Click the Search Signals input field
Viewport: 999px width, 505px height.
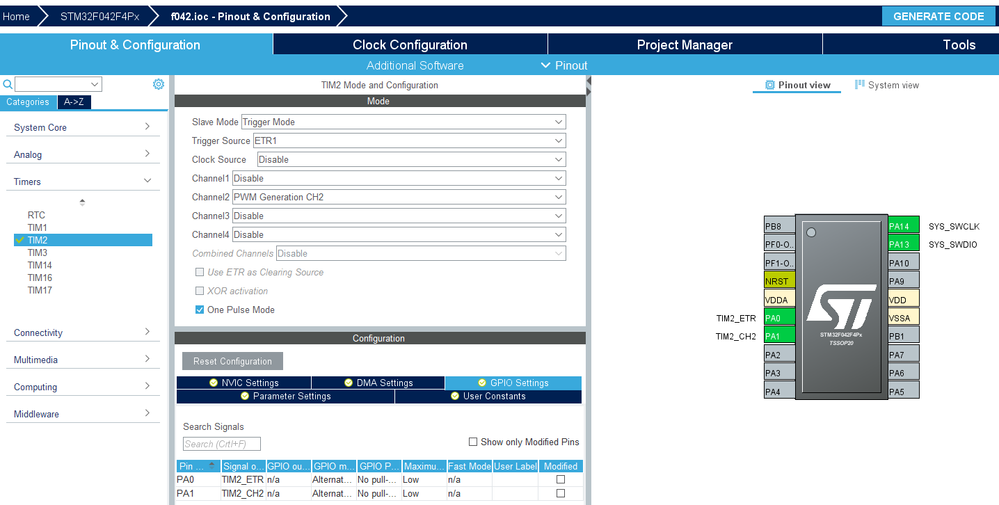tap(222, 444)
